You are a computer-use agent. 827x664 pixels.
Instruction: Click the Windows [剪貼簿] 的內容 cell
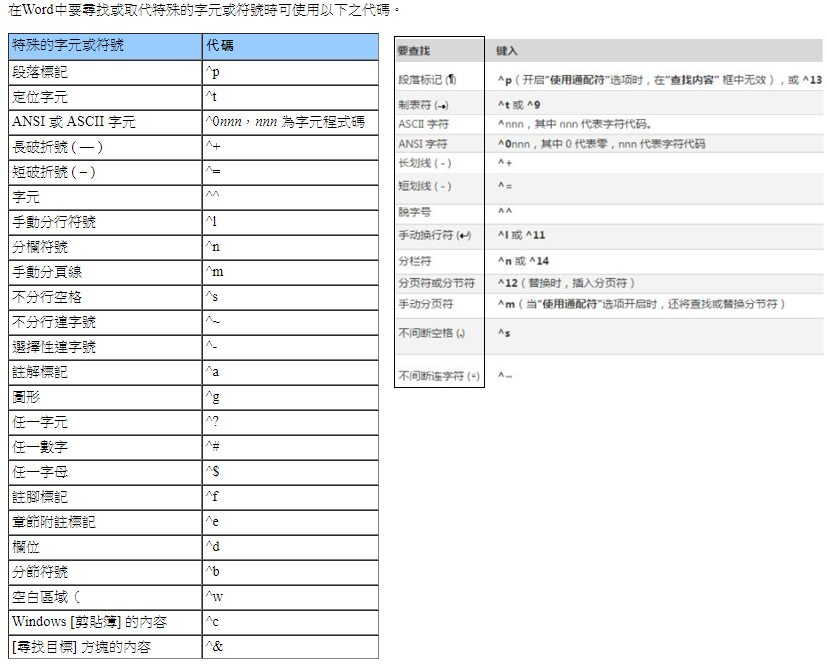tap(89, 622)
